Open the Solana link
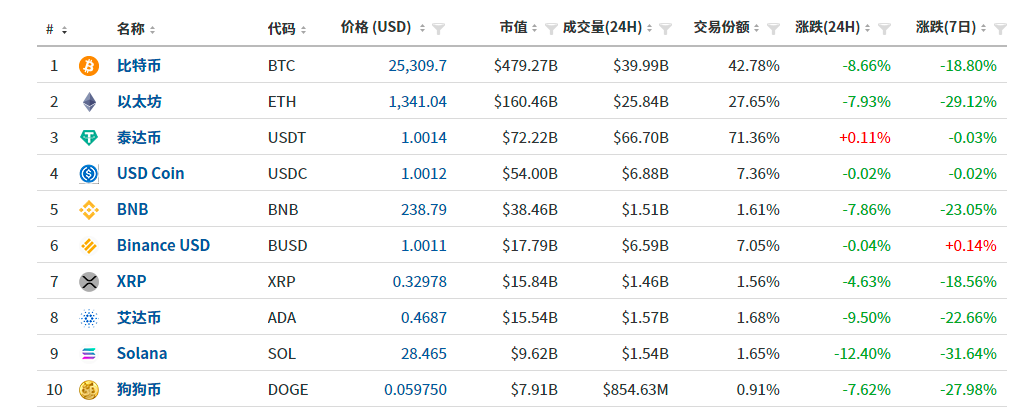1032x414 pixels. point(142,354)
